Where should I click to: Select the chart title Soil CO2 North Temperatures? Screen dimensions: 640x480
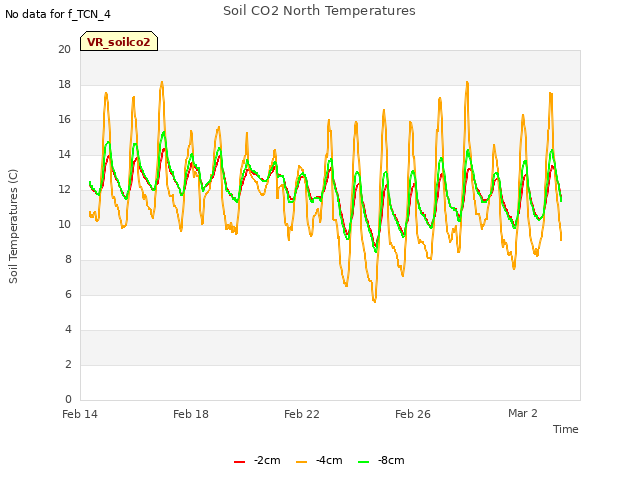319,11
